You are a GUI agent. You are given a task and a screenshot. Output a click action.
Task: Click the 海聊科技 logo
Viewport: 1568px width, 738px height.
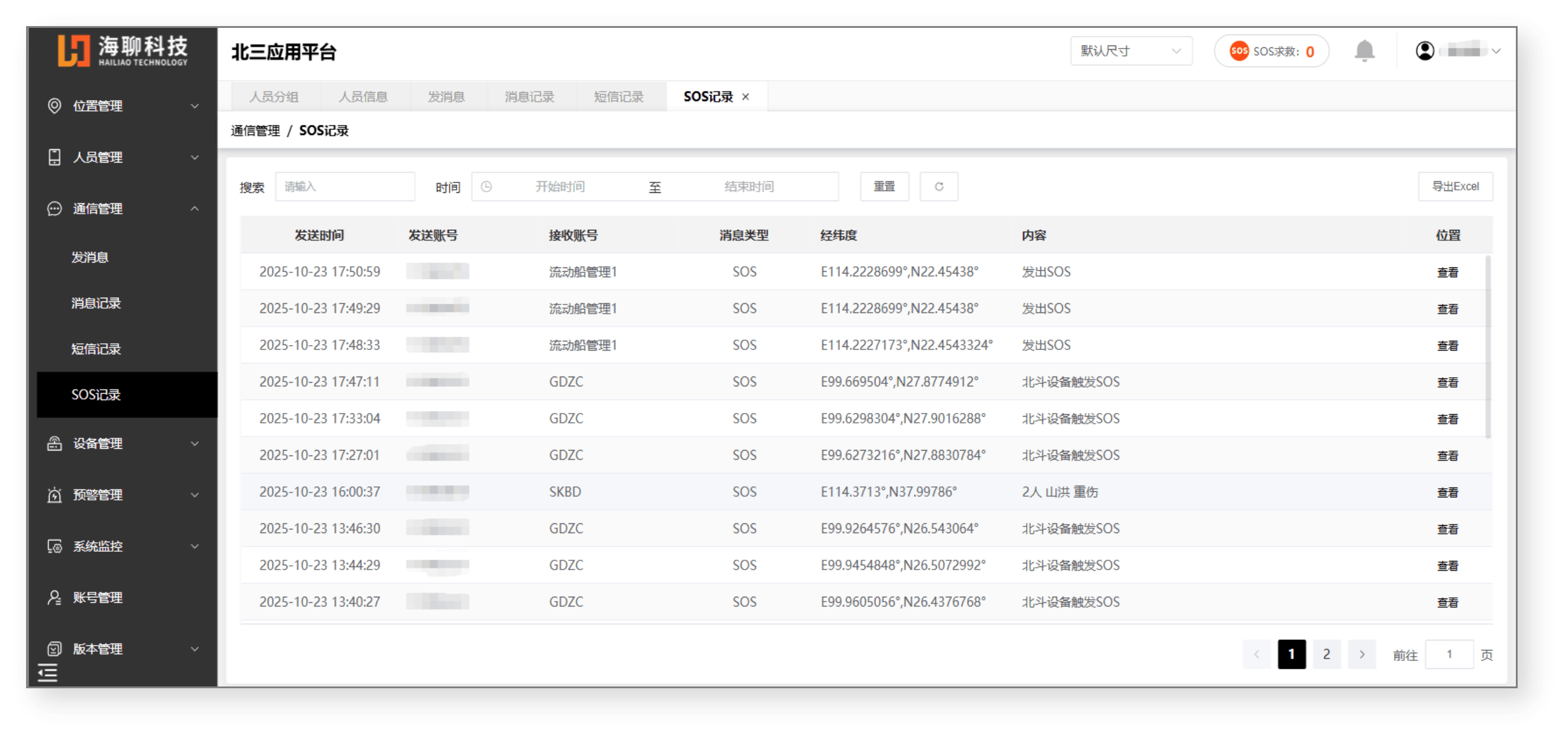click(x=123, y=50)
